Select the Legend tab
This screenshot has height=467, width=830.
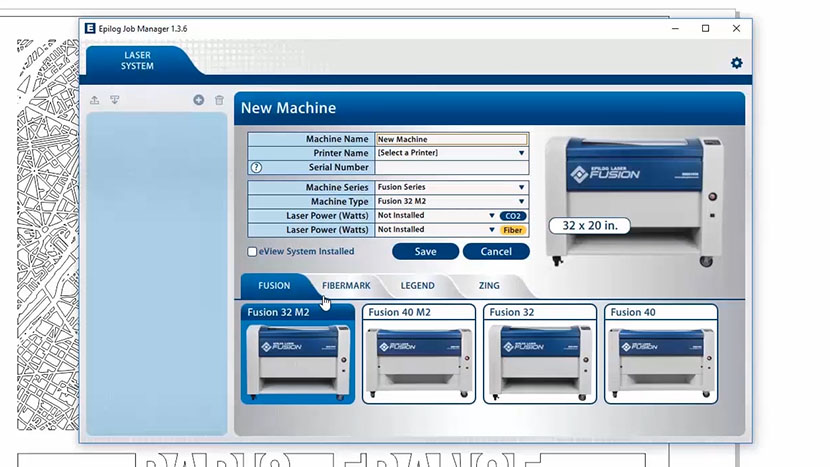[x=418, y=286]
